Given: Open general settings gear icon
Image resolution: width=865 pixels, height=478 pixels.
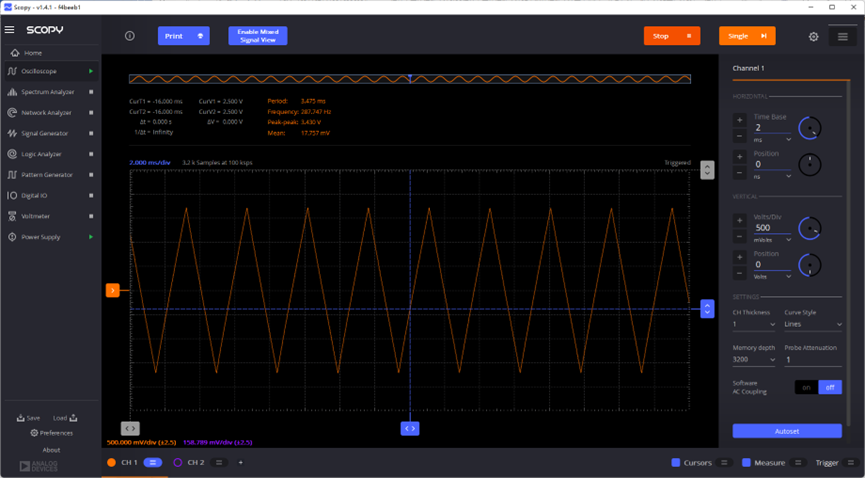Looking at the screenshot, I should pos(814,36).
